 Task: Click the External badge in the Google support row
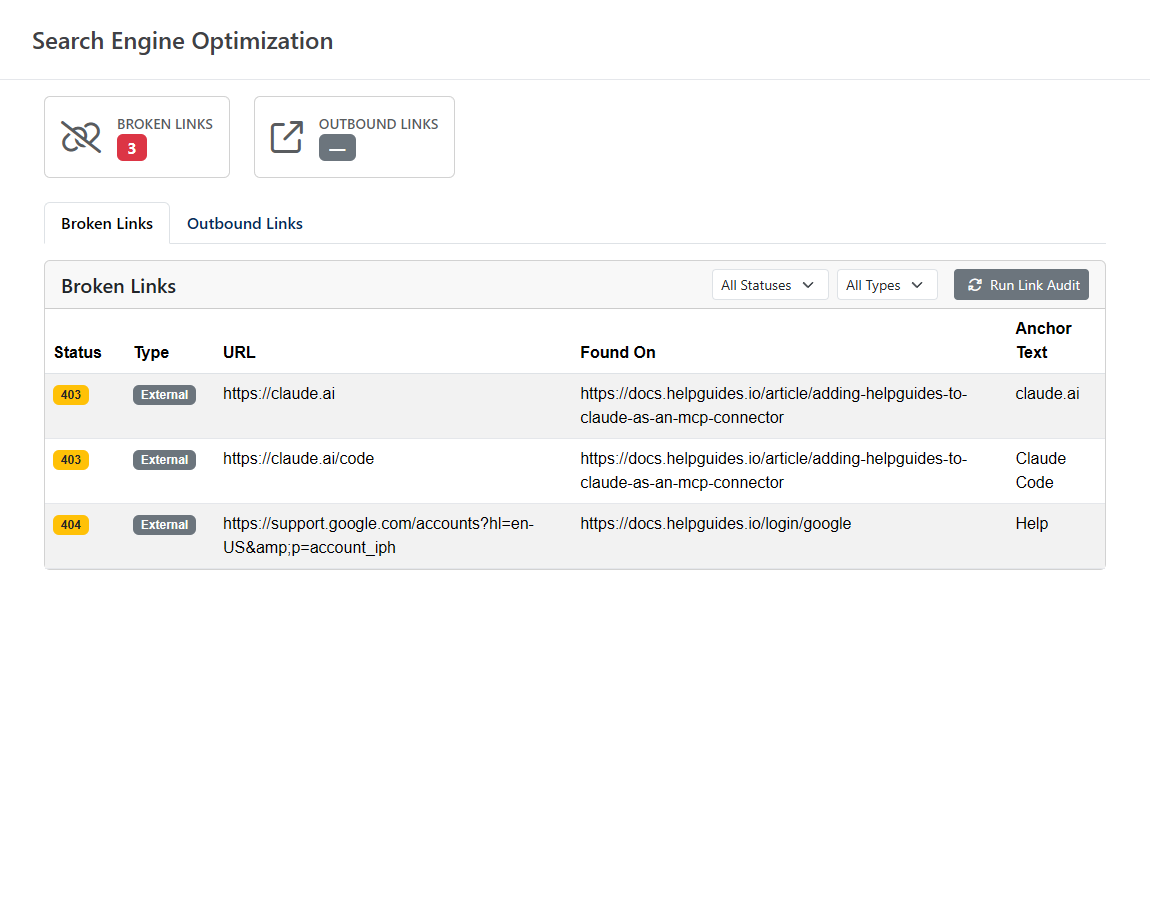point(164,525)
